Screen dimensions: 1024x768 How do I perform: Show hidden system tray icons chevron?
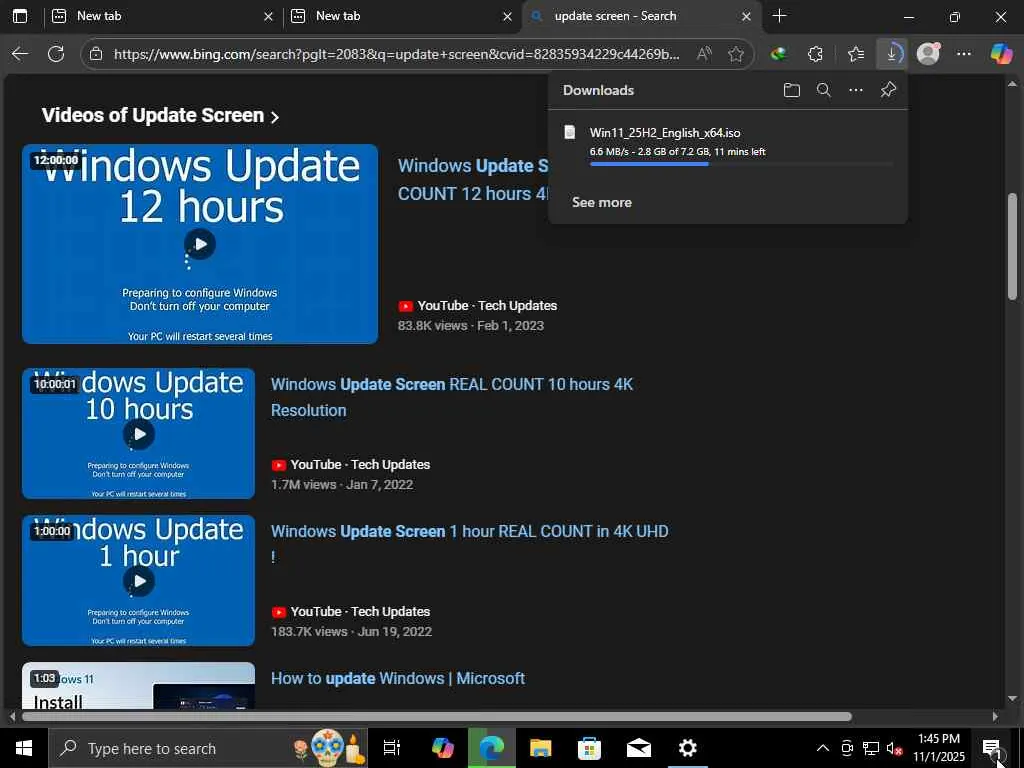823,748
